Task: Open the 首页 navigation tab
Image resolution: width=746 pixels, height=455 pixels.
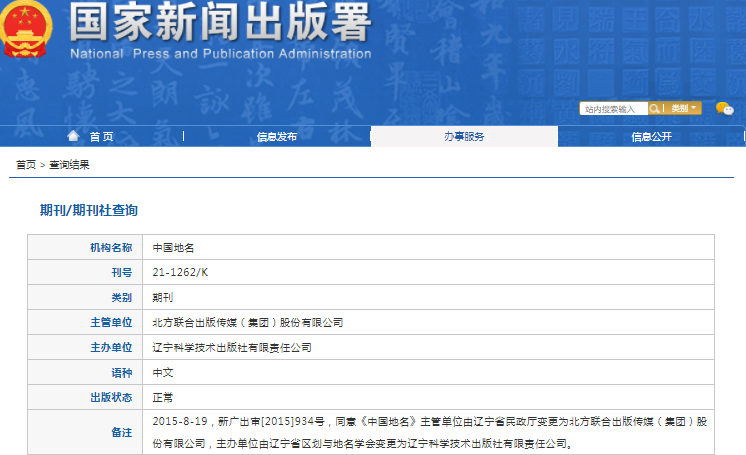Action: [100, 137]
